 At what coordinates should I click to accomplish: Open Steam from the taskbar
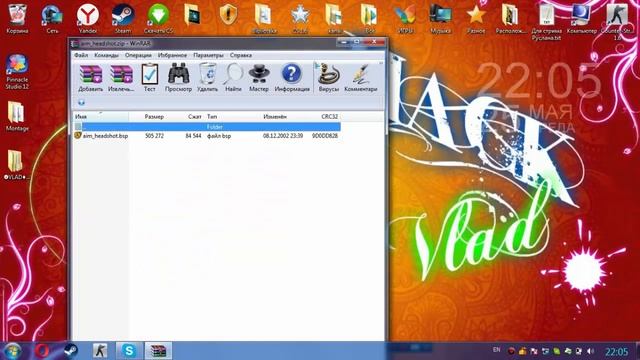[x=71, y=351]
